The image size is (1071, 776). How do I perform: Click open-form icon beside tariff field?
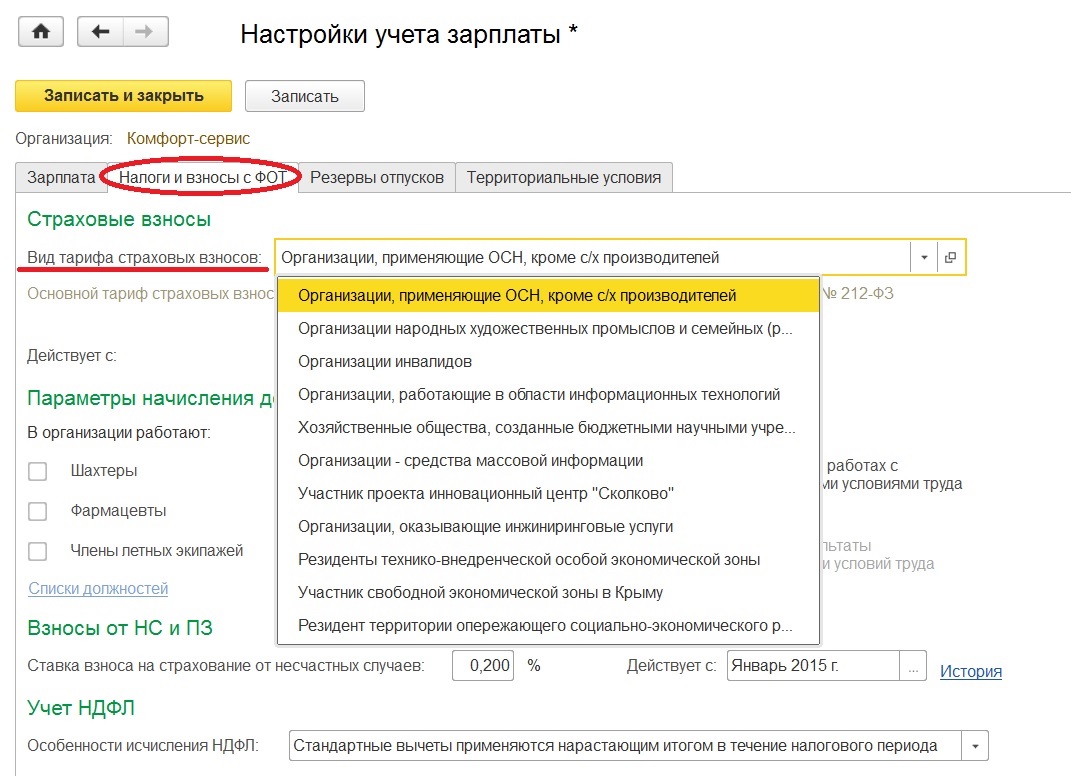point(950,258)
